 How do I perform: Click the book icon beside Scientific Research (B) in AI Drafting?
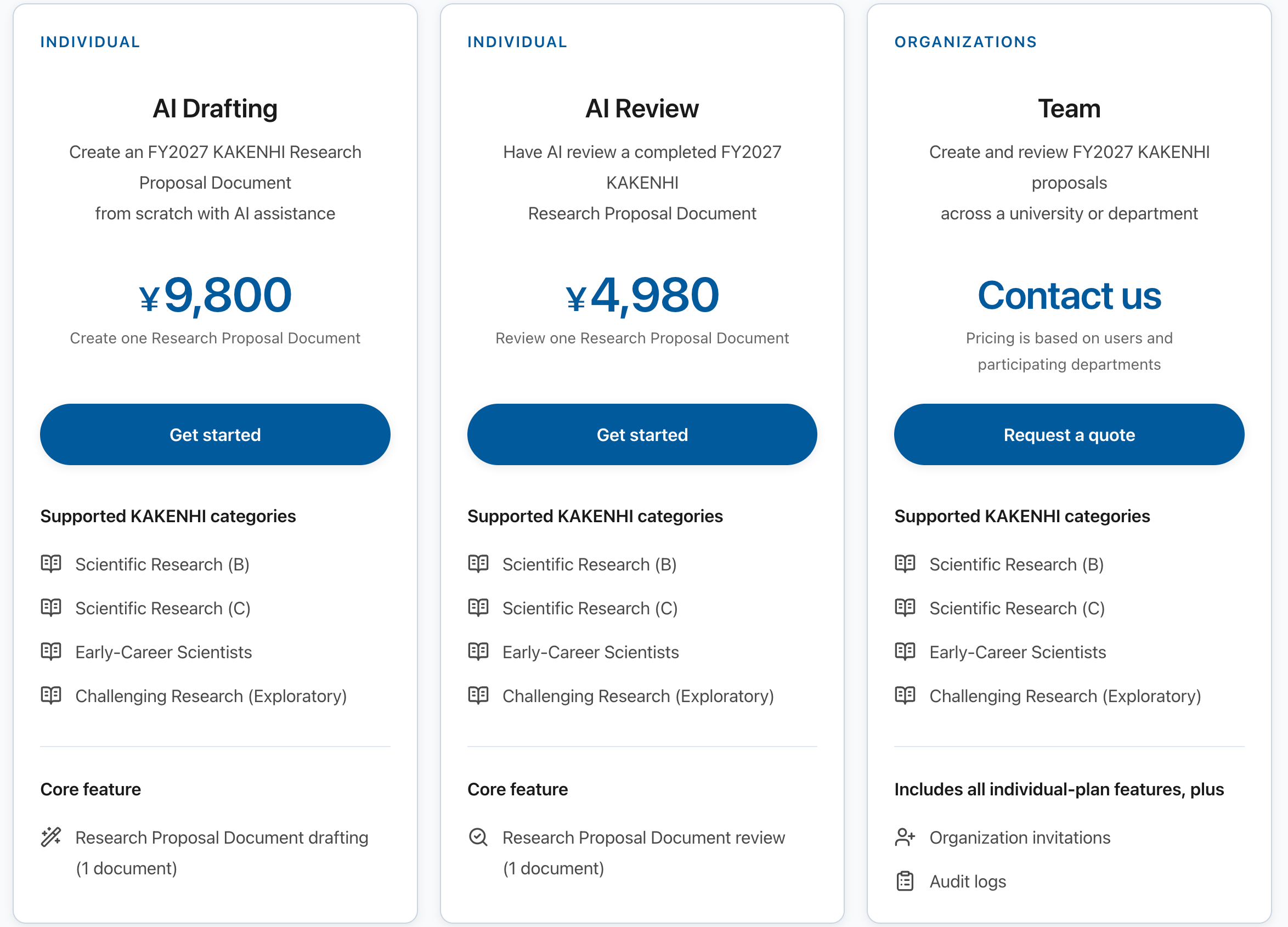coord(51,563)
